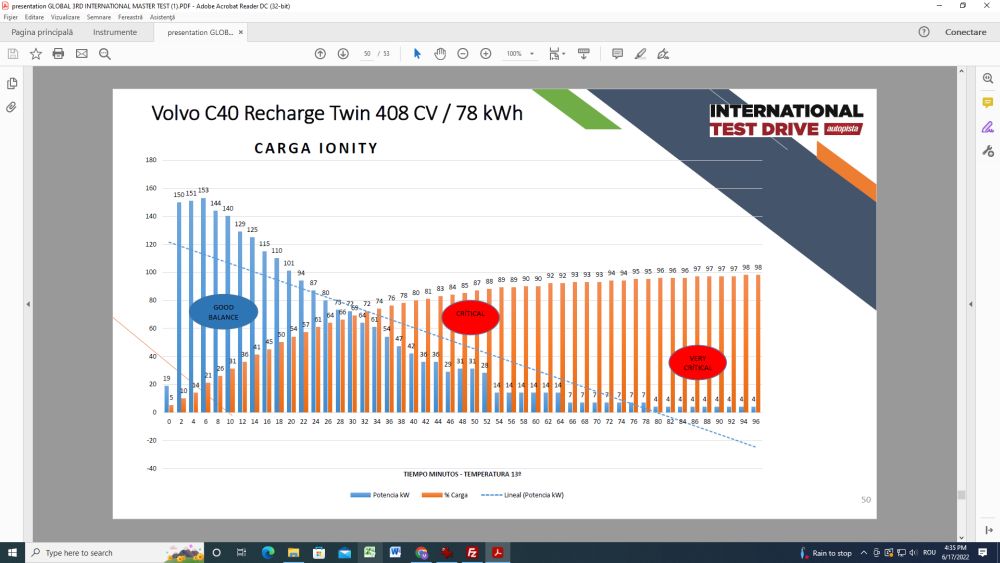
Task: Expand the left navigation pane arrow
Action: (28, 304)
